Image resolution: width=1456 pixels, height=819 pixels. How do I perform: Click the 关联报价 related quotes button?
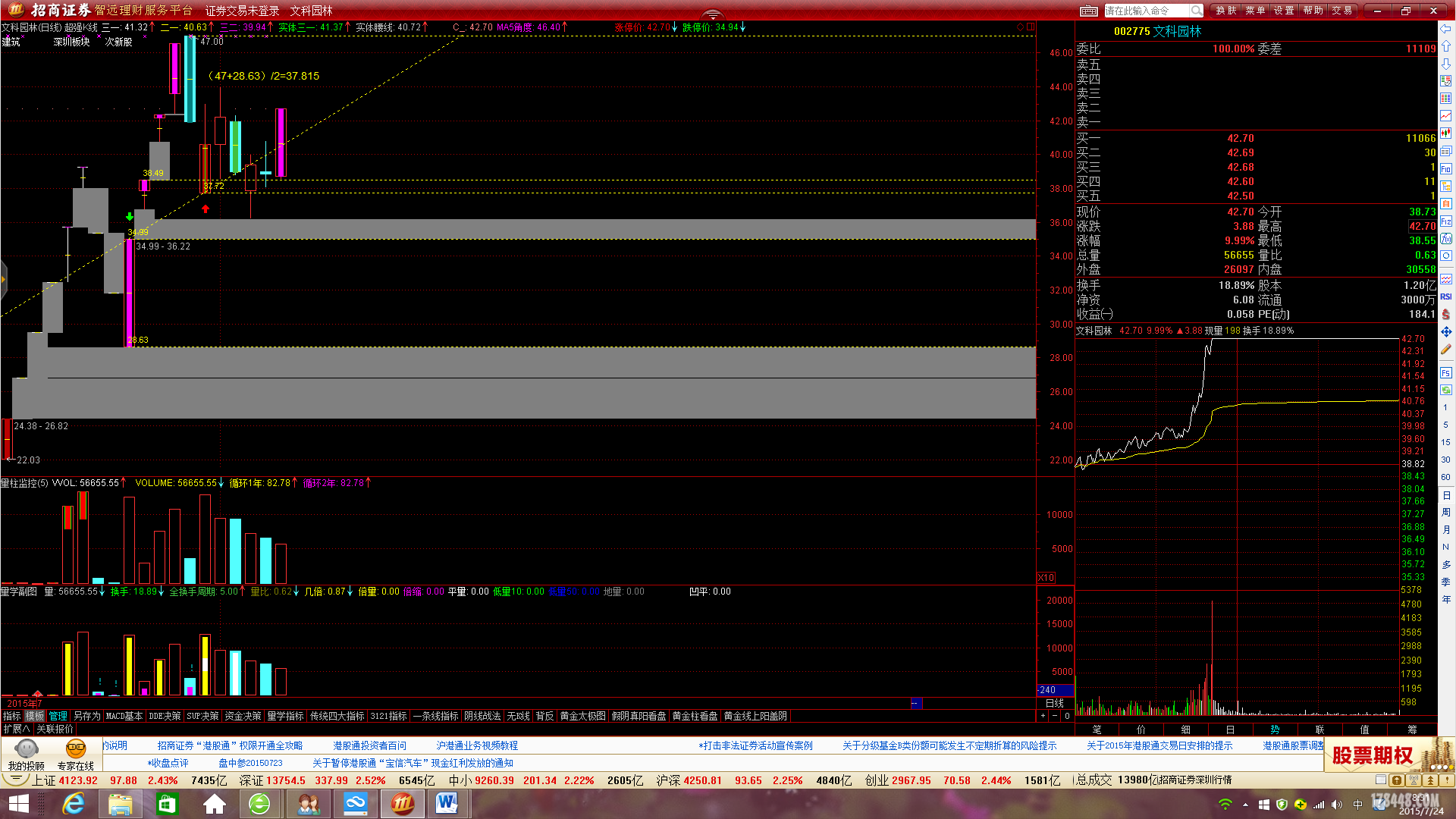(x=55, y=729)
